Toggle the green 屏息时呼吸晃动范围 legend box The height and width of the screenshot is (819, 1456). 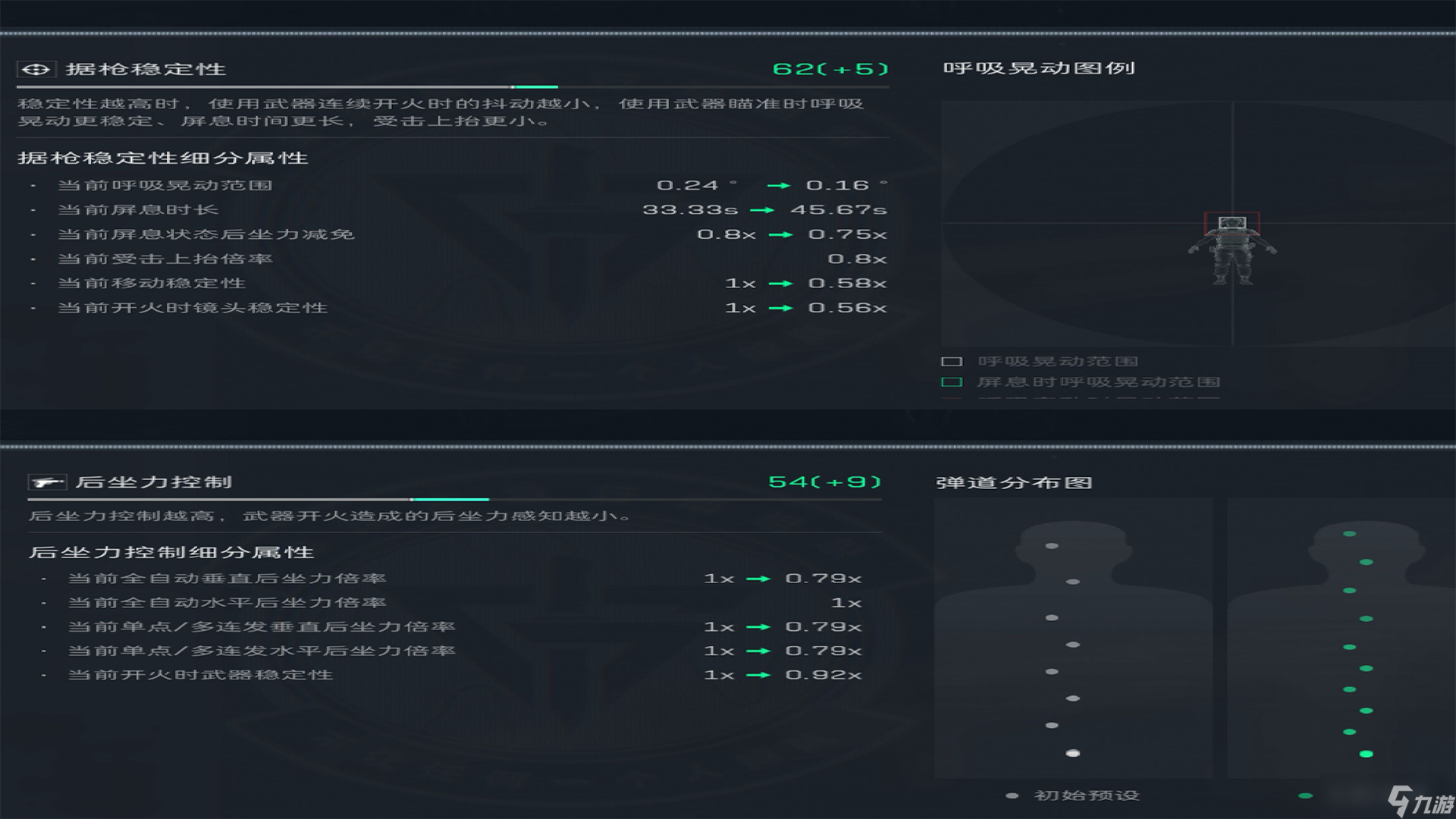(952, 382)
